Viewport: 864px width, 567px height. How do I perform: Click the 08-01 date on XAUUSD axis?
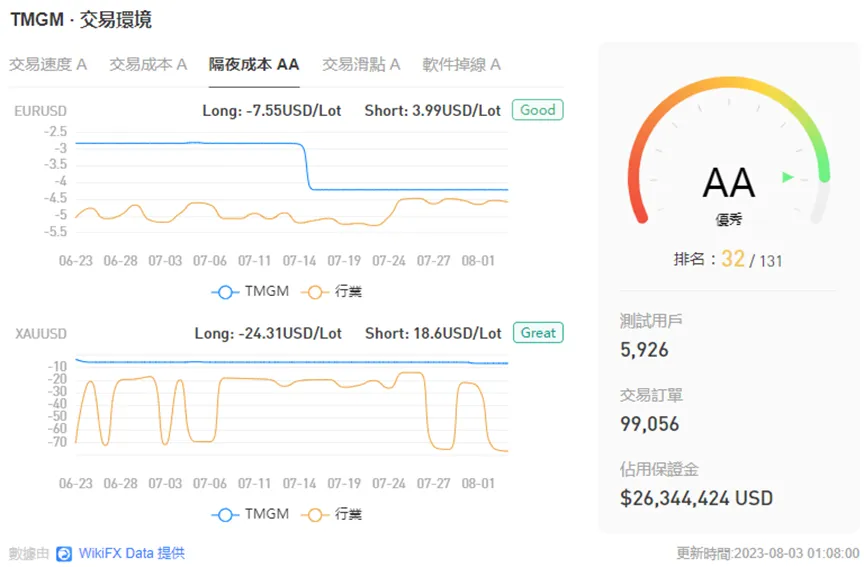[x=478, y=484]
